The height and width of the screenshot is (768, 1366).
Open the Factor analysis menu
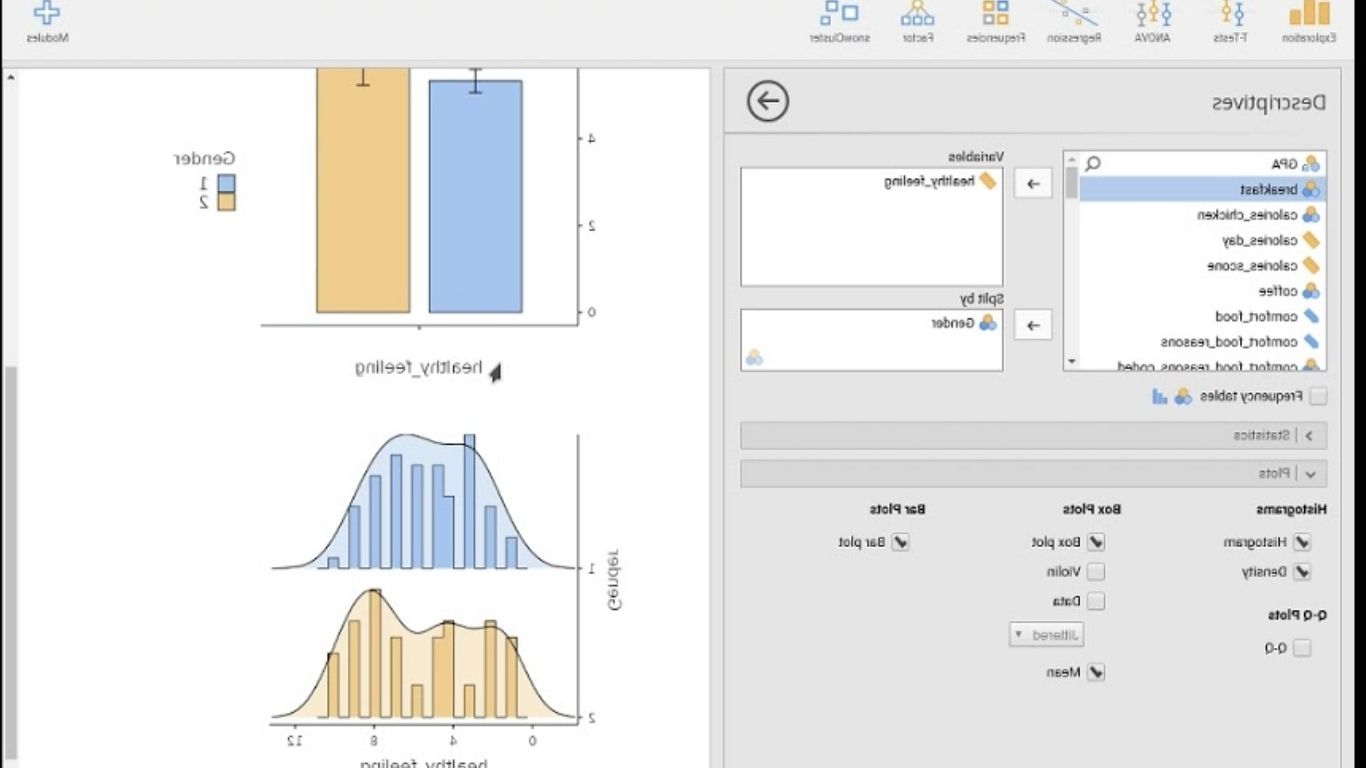point(917,22)
